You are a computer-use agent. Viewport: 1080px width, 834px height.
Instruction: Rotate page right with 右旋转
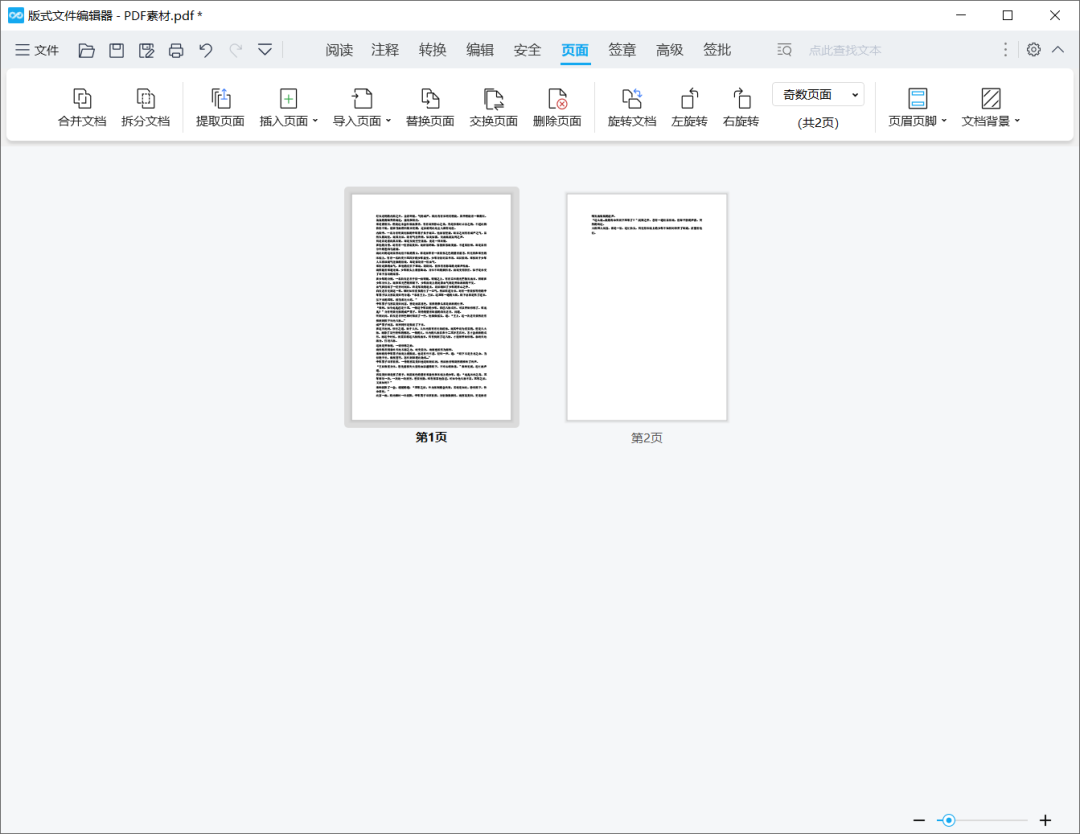[x=741, y=99]
